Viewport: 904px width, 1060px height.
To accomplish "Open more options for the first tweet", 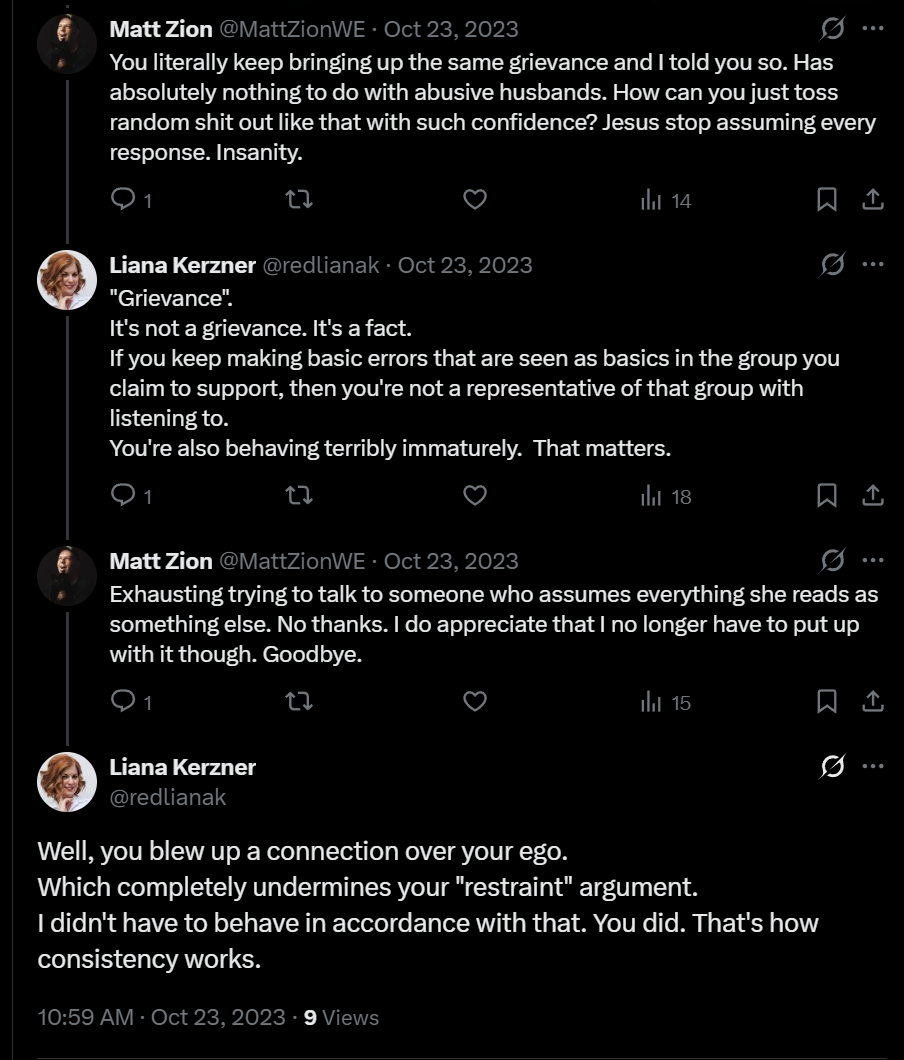I will [873, 28].
